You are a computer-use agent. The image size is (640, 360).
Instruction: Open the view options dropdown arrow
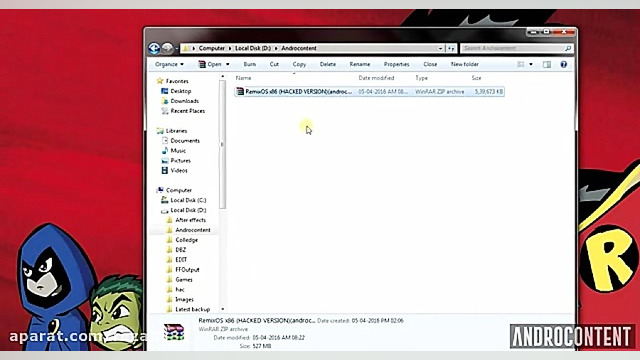[531, 64]
